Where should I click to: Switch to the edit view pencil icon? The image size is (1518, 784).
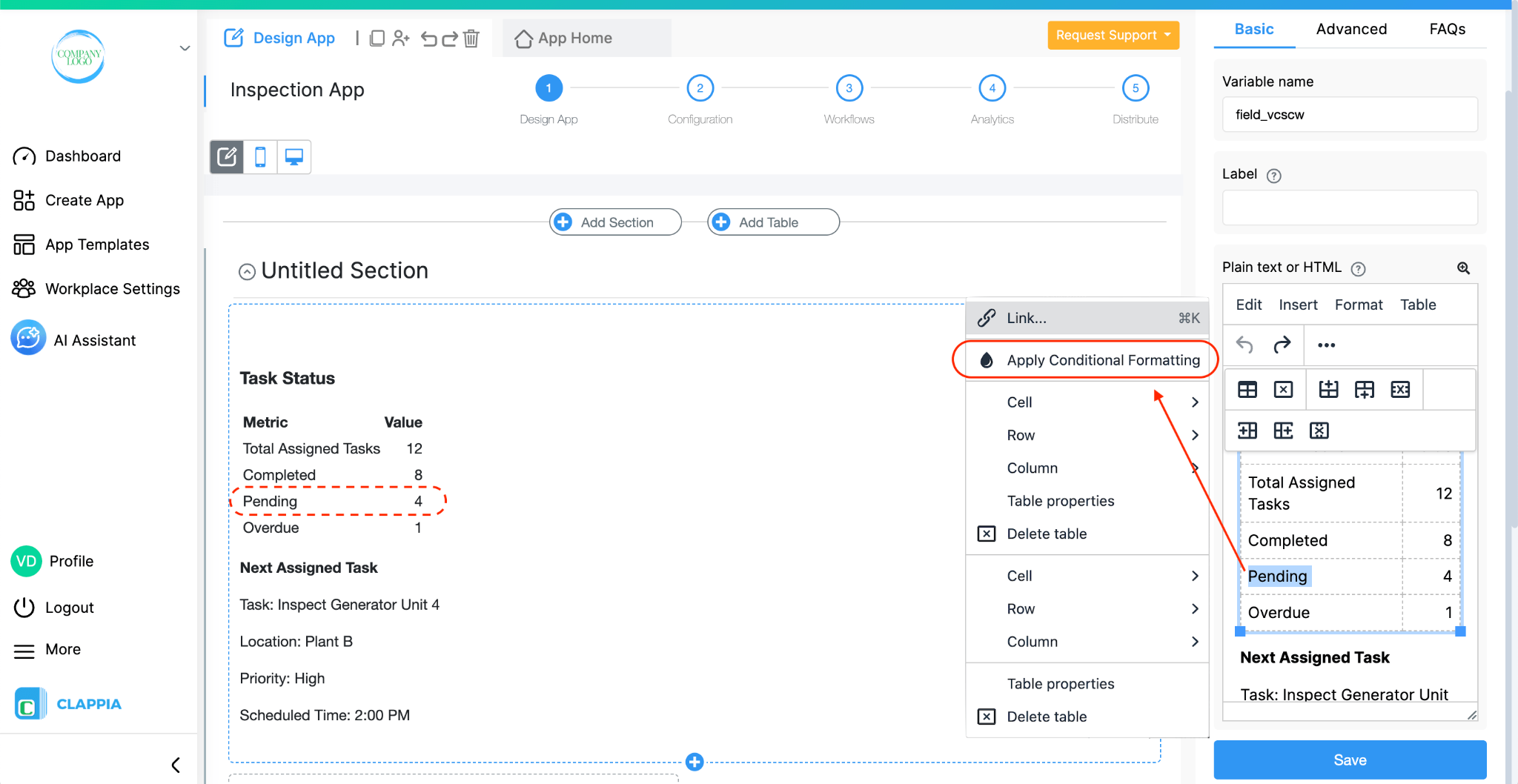227,157
